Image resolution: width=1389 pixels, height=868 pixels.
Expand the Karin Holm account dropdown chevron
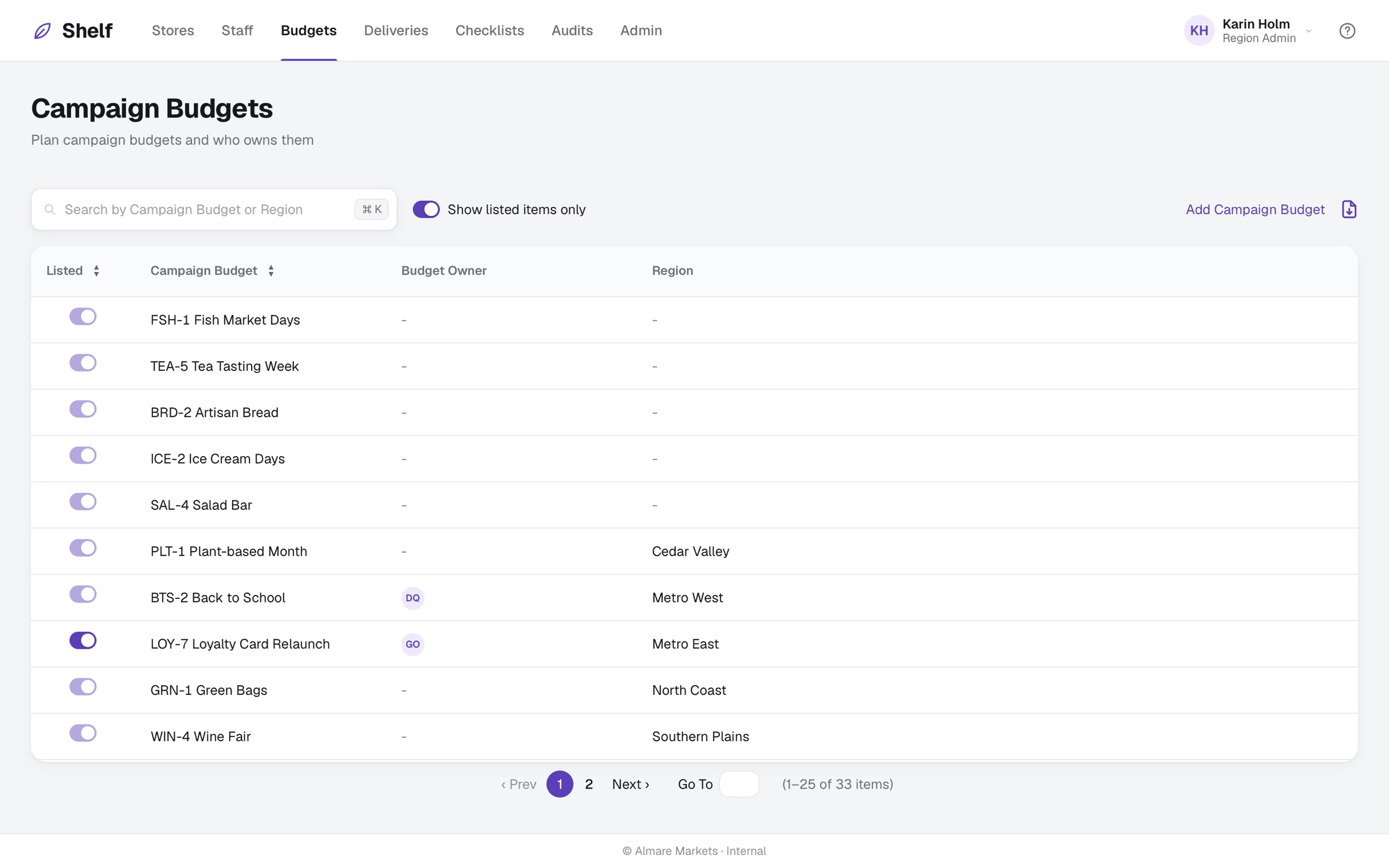click(1309, 31)
